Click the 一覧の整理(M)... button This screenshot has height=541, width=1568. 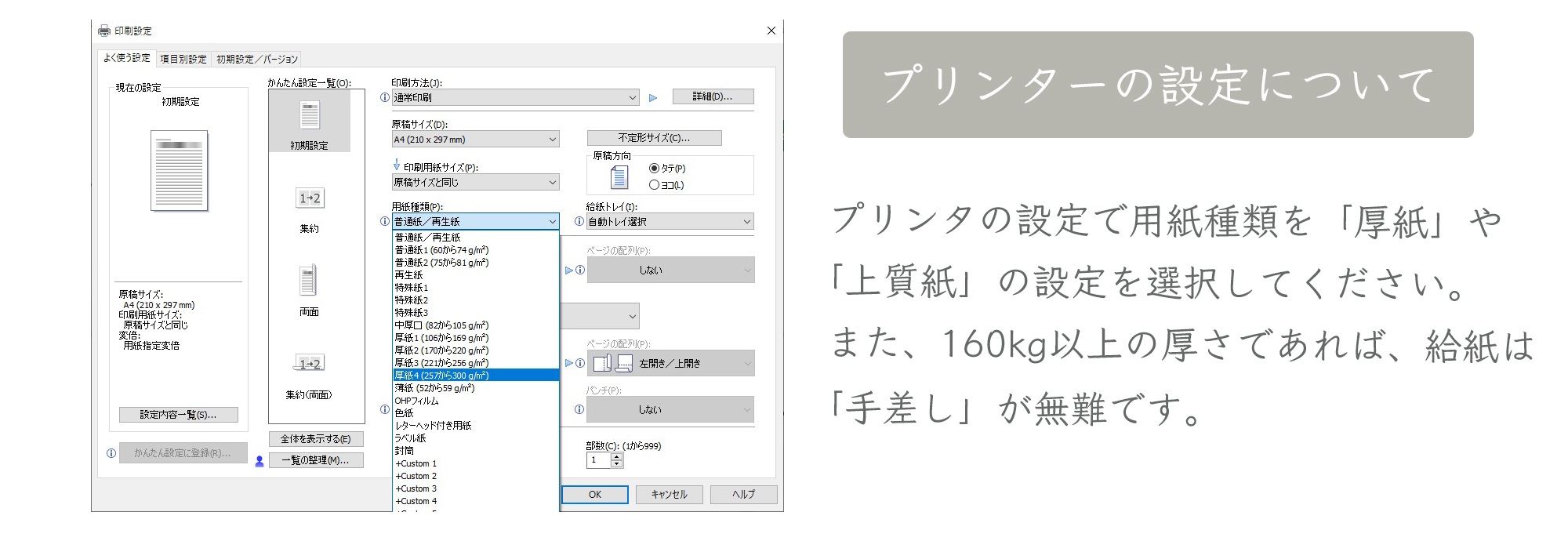pos(316,460)
